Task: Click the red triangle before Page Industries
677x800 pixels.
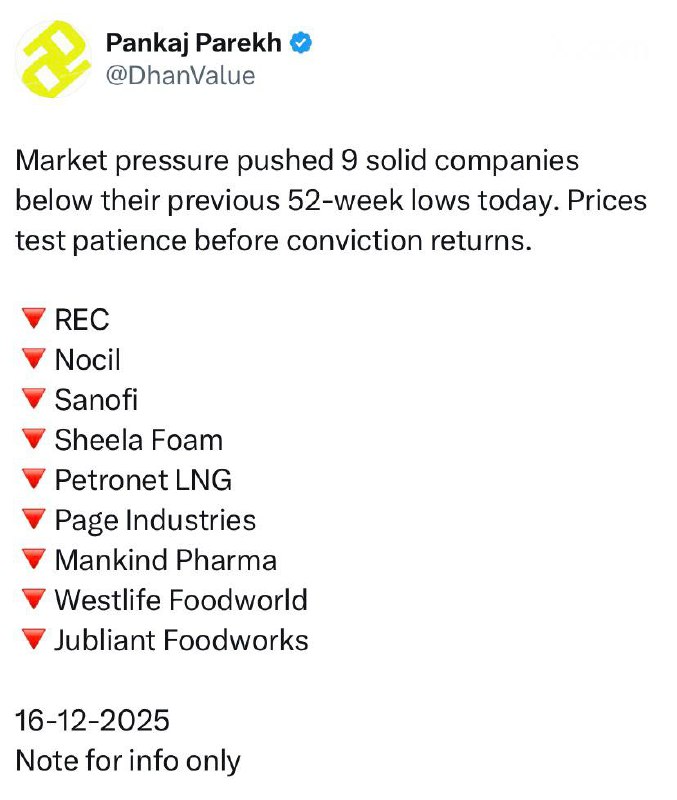Action: (33, 520)
